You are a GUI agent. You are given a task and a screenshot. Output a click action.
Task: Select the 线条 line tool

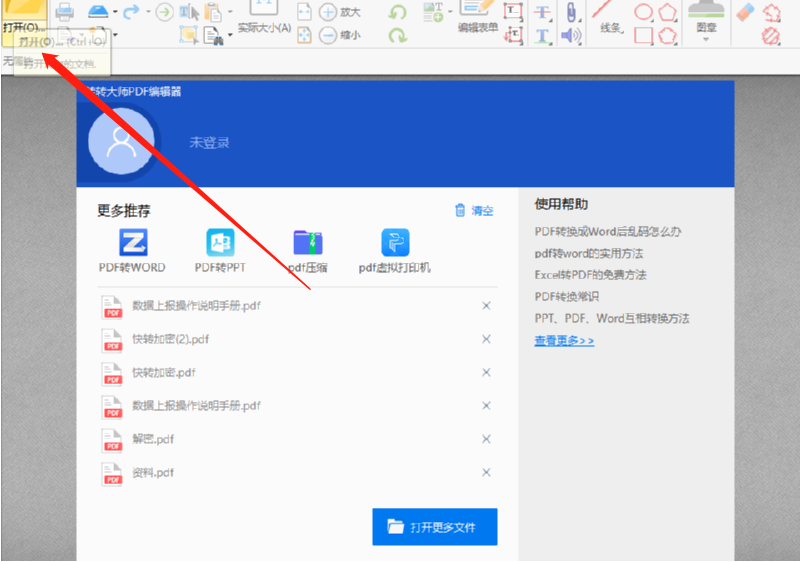pos(610,17)
